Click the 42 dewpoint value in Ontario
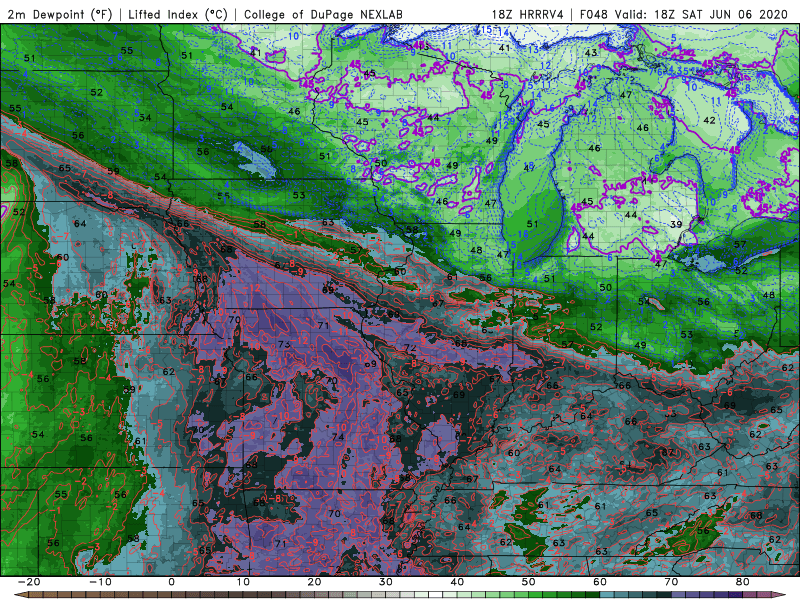 (709, 120)
